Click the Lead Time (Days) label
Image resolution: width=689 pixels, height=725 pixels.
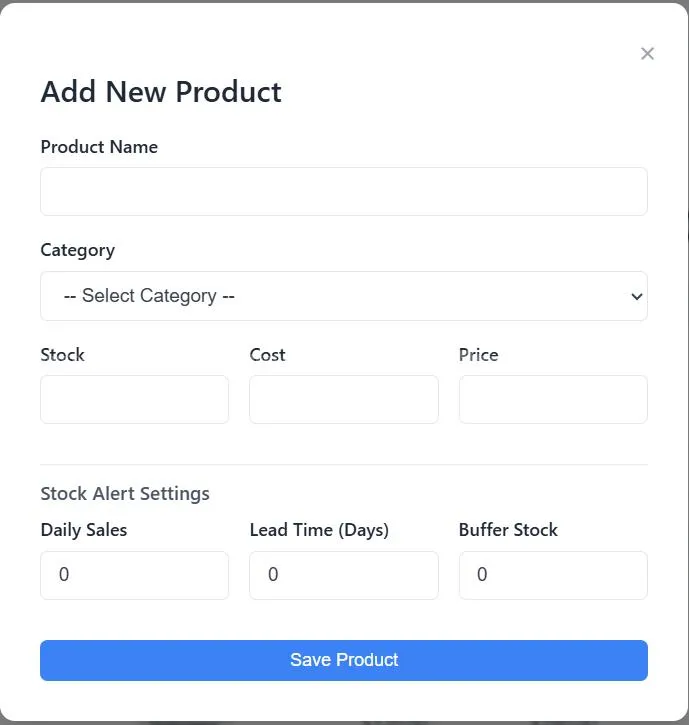pos(319,530)
